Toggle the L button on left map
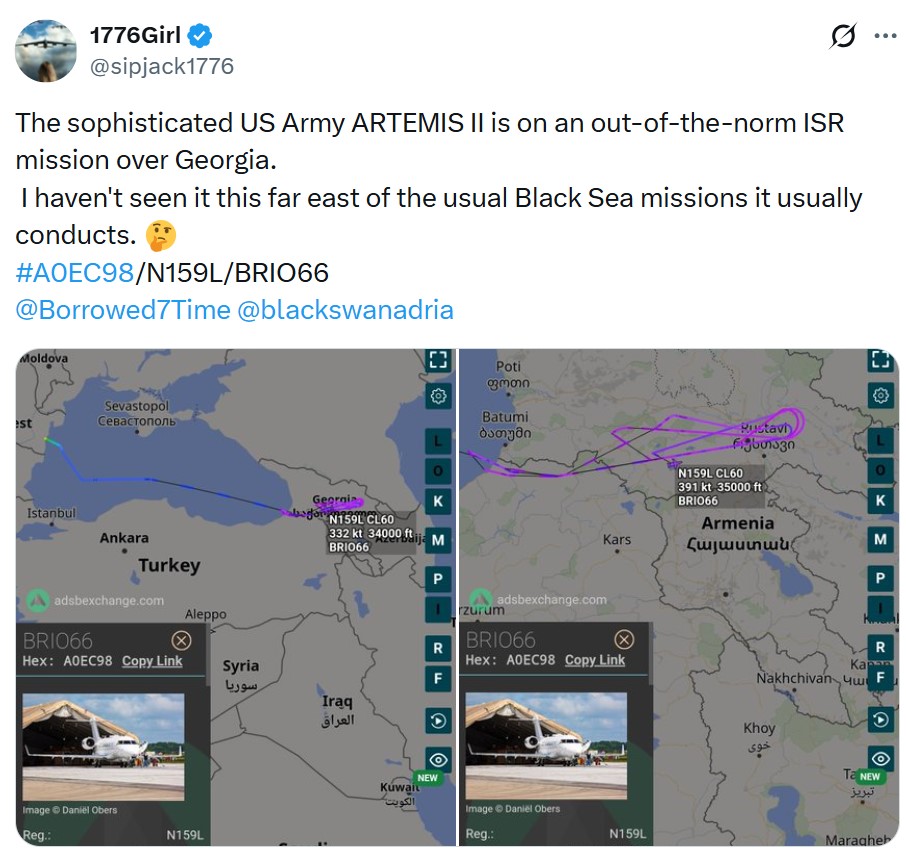 coord(438,441)
